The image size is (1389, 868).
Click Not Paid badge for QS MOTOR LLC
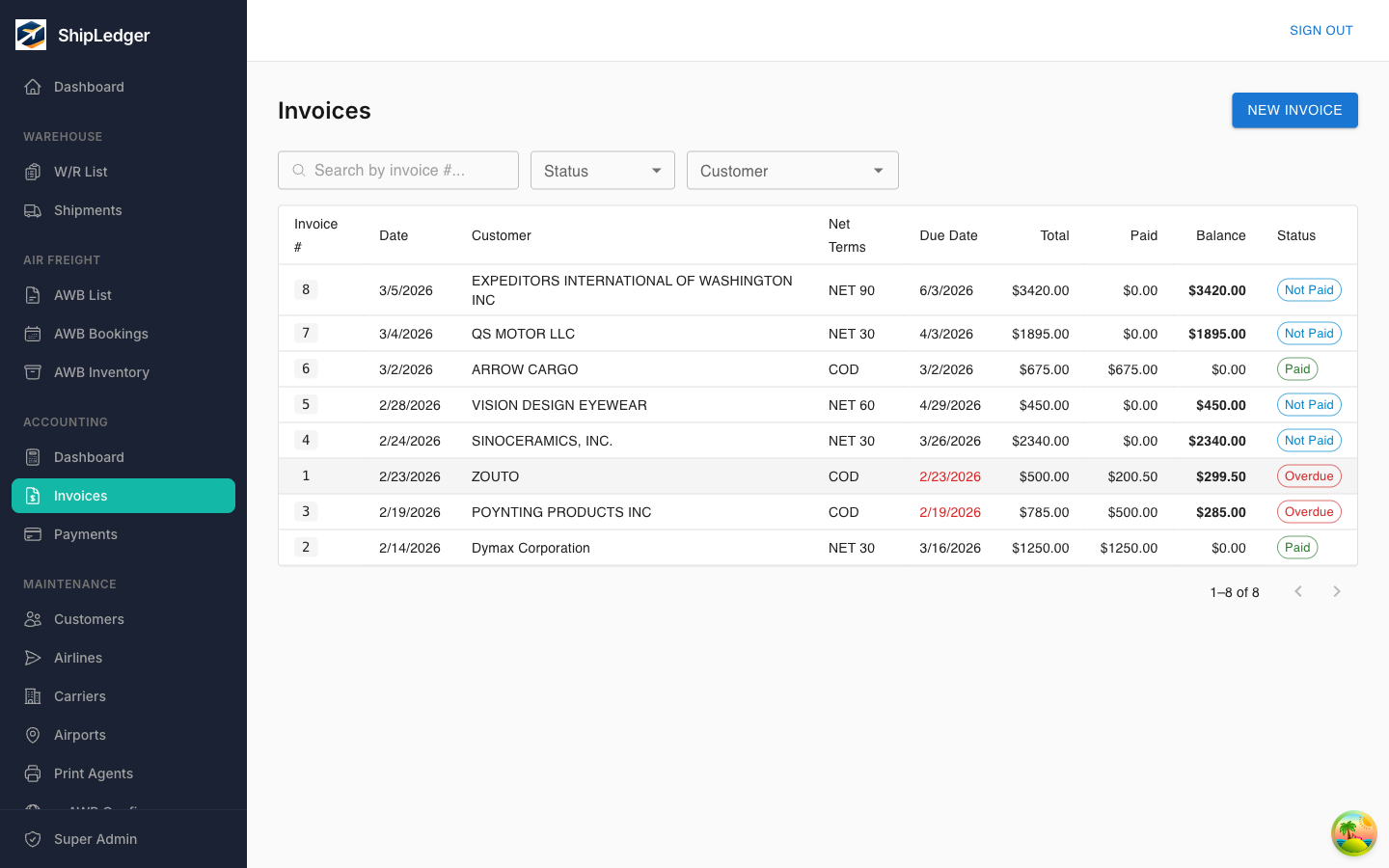[1309, 334]
